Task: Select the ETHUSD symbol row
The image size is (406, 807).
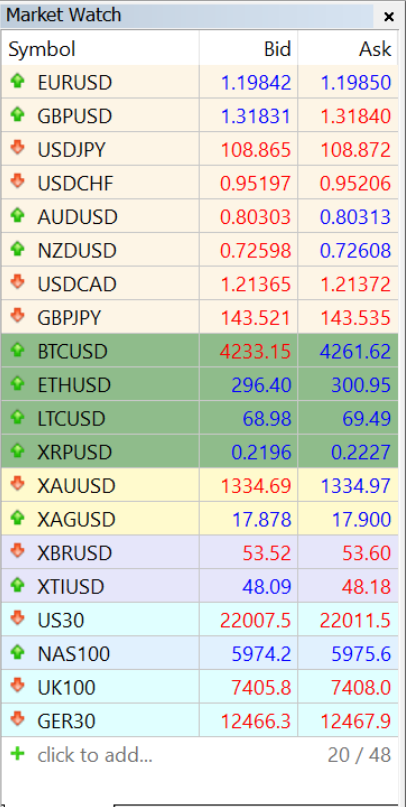Action: tap(200, 384)
